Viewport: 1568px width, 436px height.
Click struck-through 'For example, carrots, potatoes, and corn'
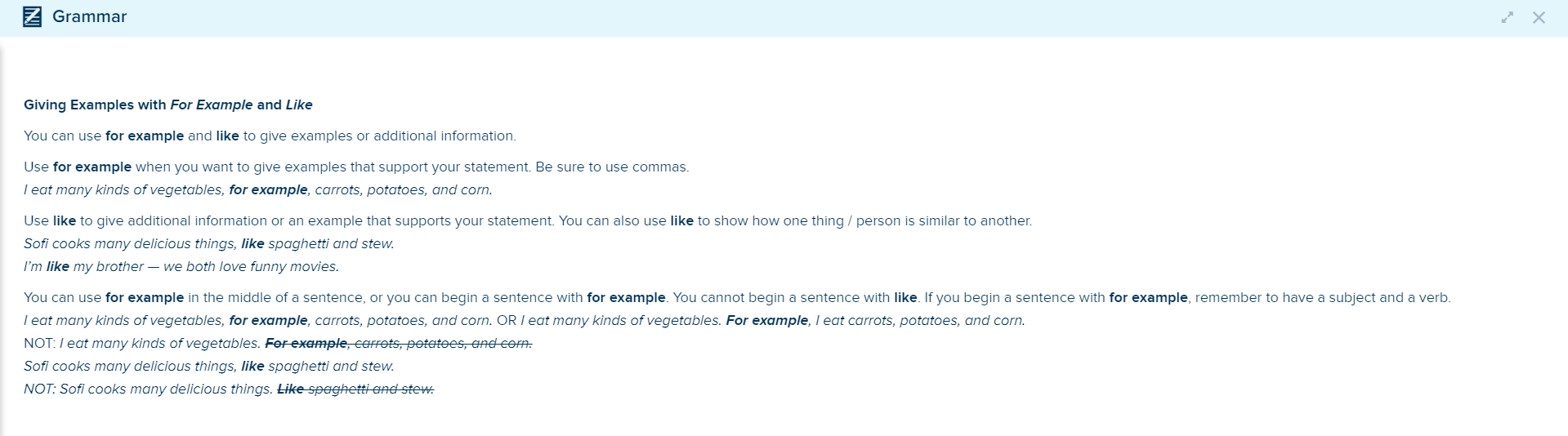click(399, 343)
